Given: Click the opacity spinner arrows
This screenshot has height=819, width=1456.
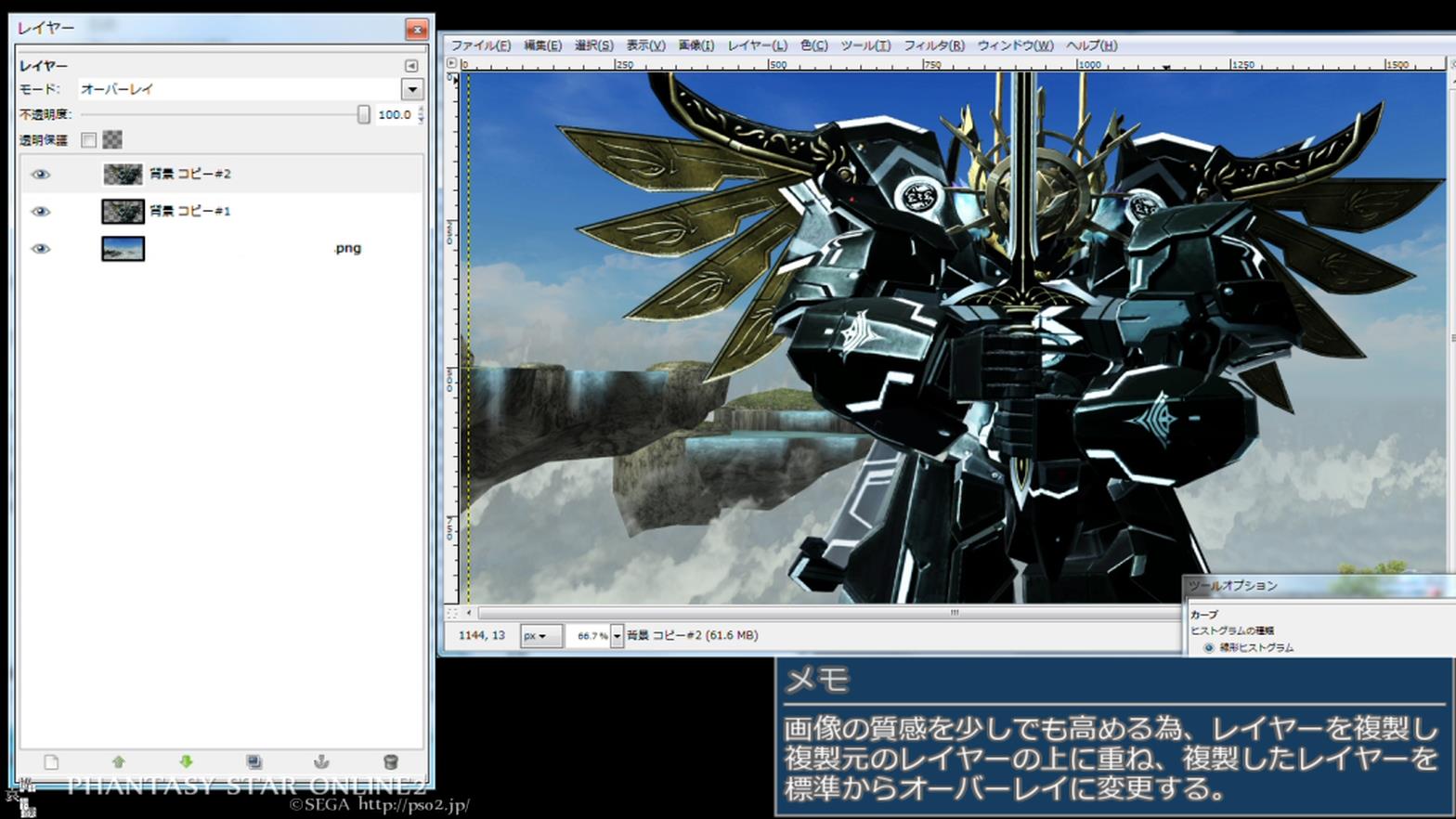Looking at the screenshot, I should coord(422,114).
